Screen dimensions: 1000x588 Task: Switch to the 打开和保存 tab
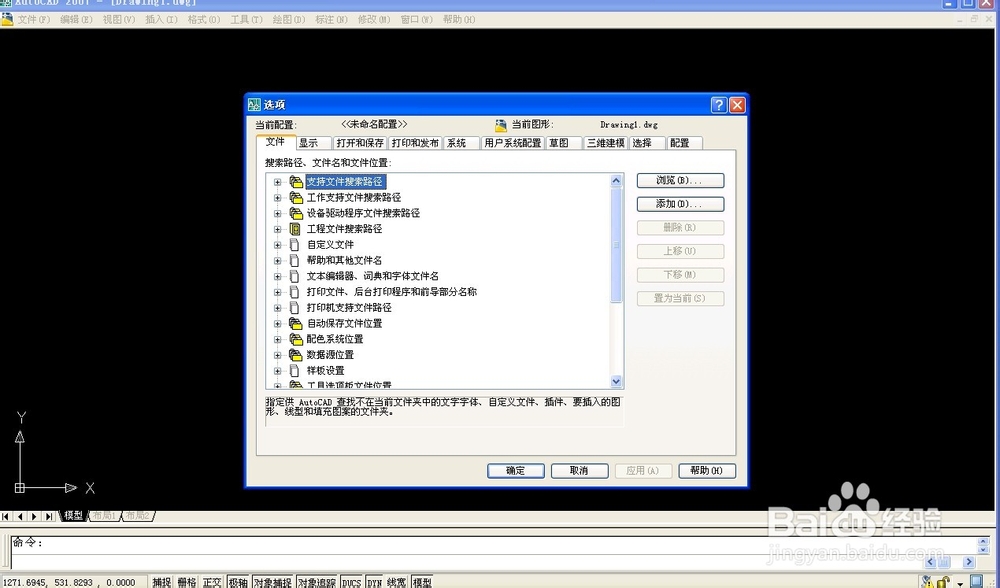pos(360,143)
